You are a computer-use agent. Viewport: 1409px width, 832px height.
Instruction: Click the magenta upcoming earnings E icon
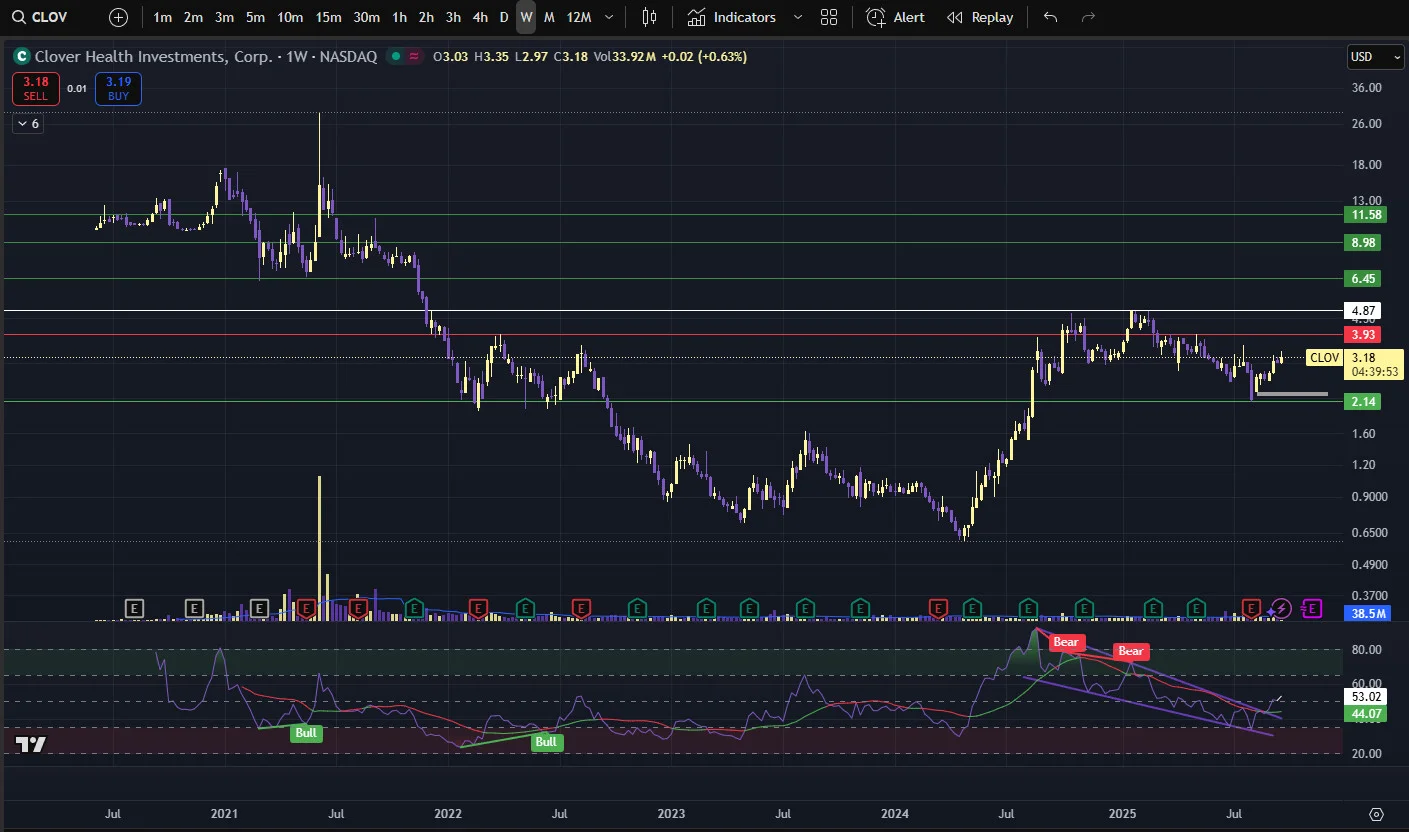[1313, 608]
